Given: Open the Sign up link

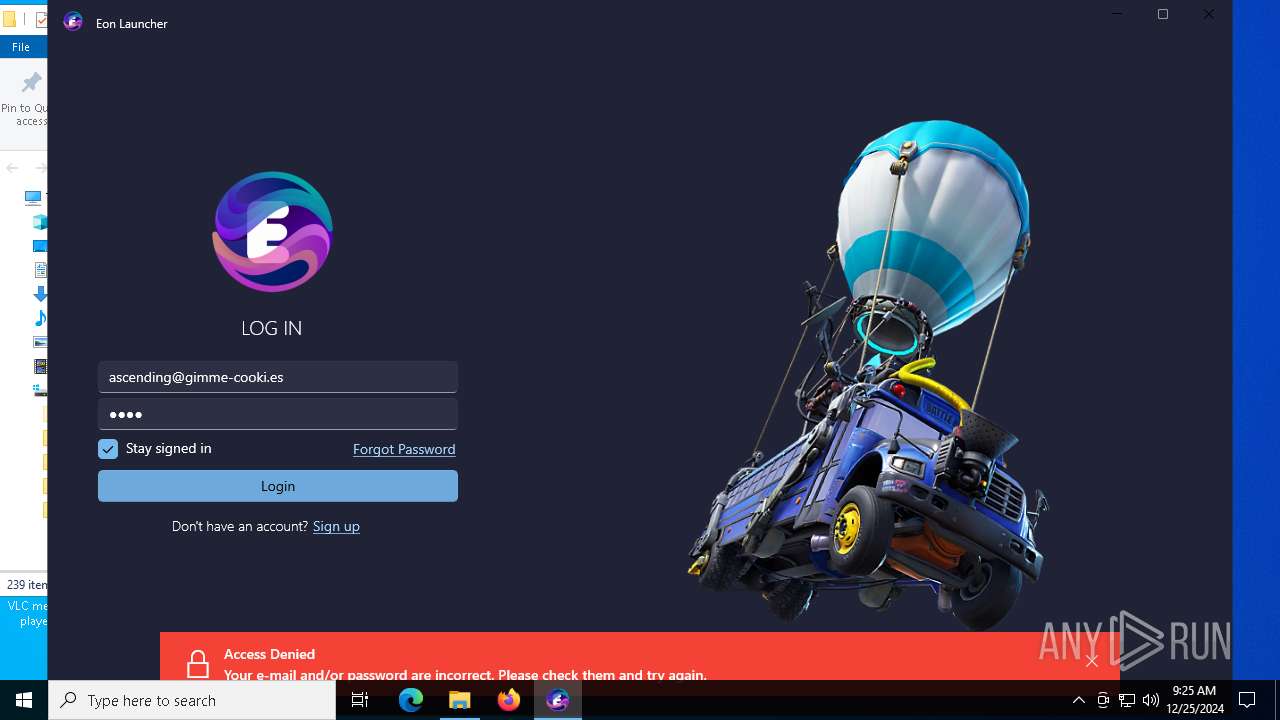Looking at the screenshot, I should 336,526.
